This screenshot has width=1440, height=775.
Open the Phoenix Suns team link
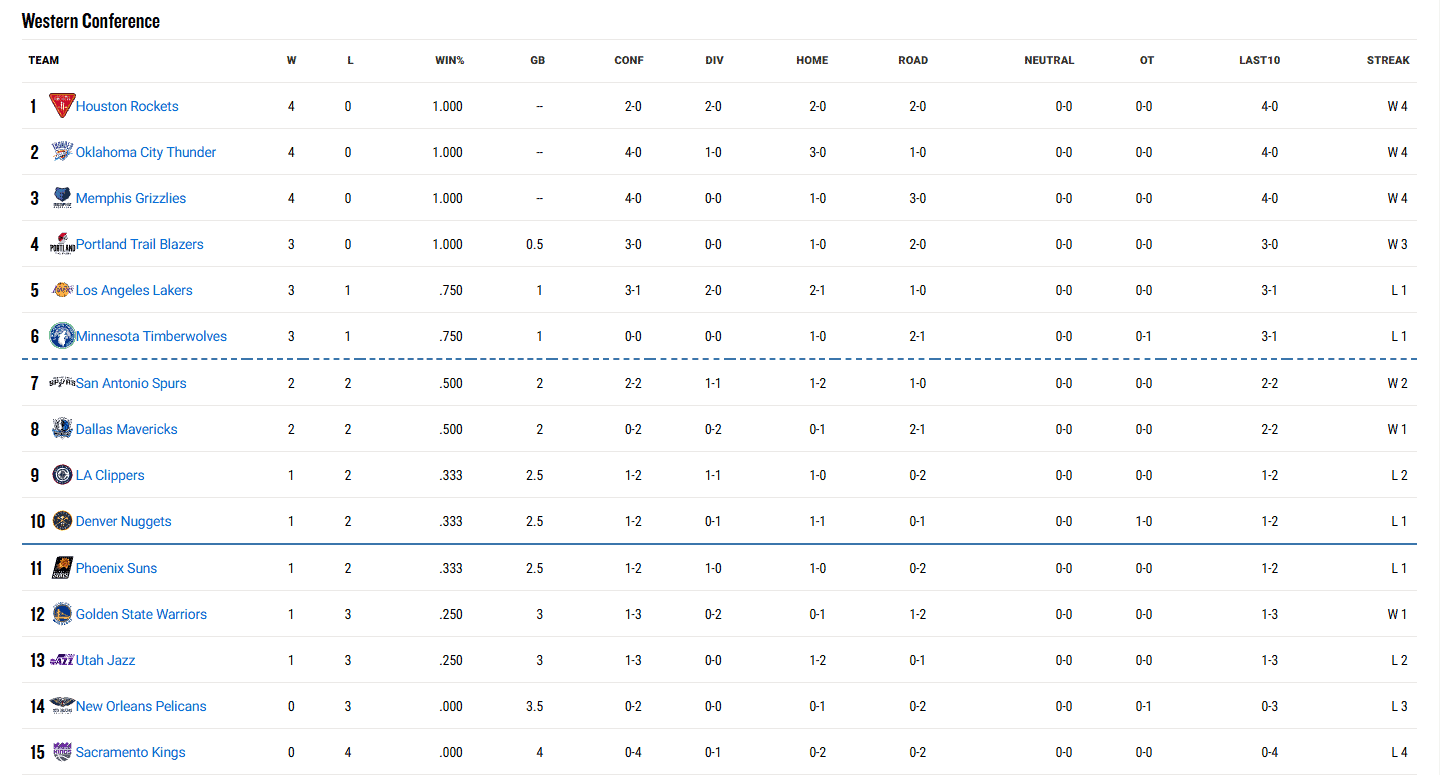click(x=117, y=568)
